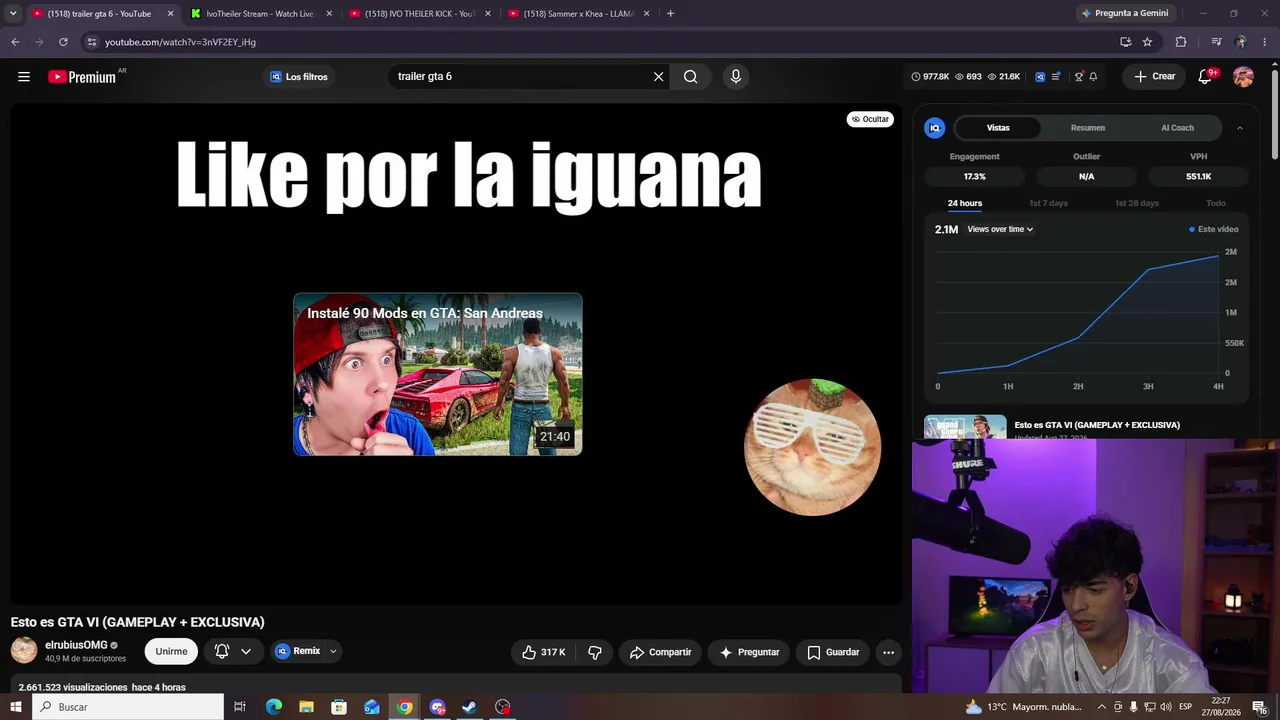This screenshot has width=1280, height=720.
Task: Collapse the vidIQ stats panel
Action: point(1239,128)
